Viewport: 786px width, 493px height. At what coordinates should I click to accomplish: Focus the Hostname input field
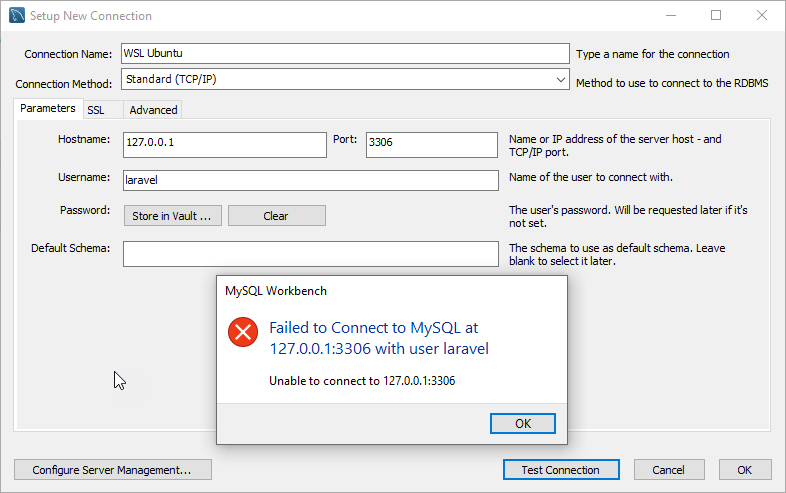[x=224, y=144]
